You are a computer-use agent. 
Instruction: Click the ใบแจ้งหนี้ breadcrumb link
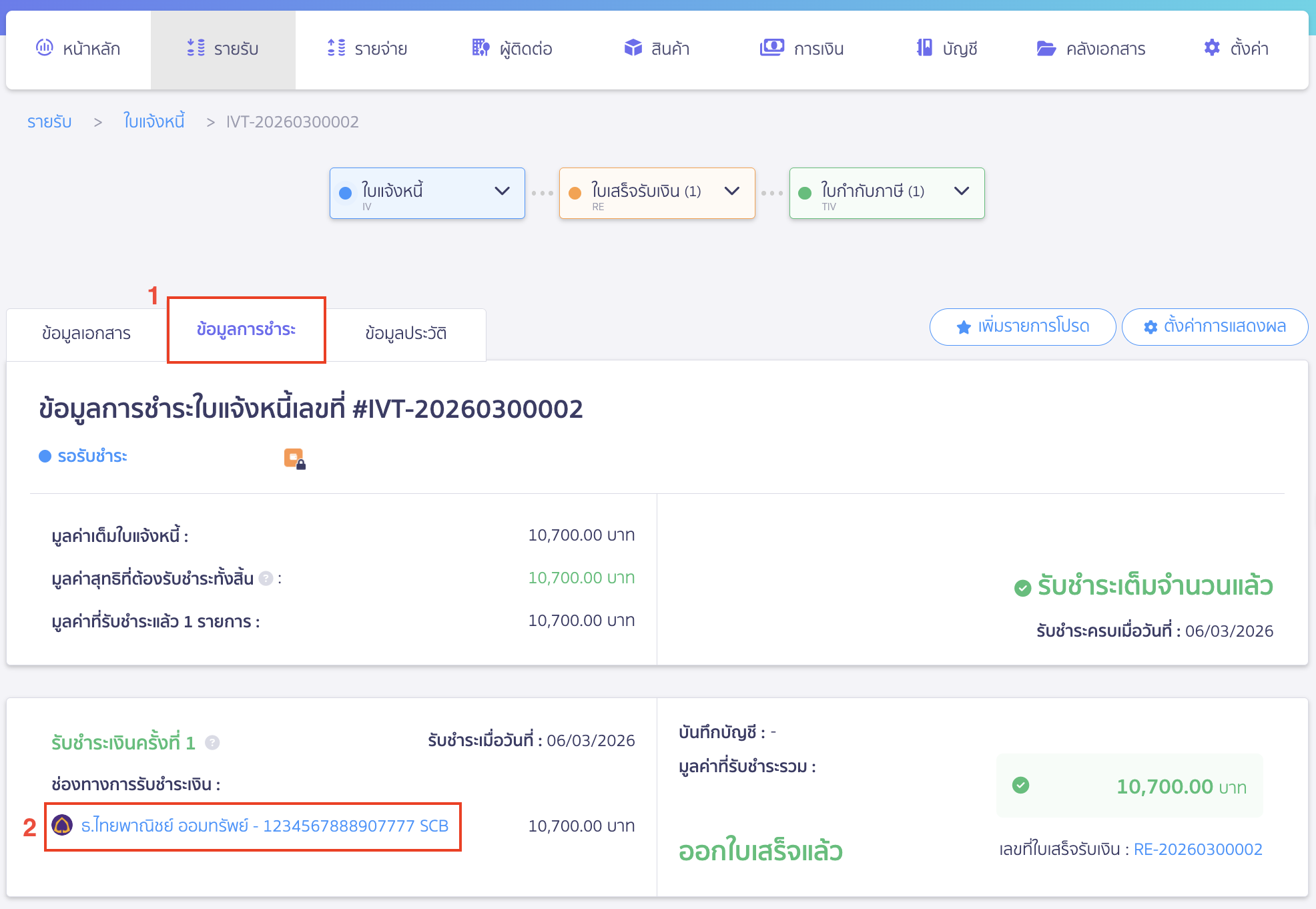click(x=154, y=121)
